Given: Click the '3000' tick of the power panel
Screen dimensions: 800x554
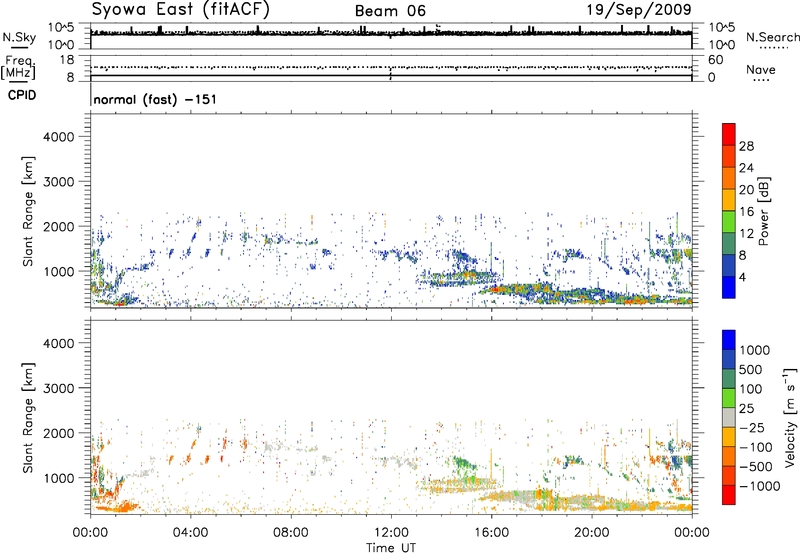Looking at the screenshot, I should [x=59, y=182].
